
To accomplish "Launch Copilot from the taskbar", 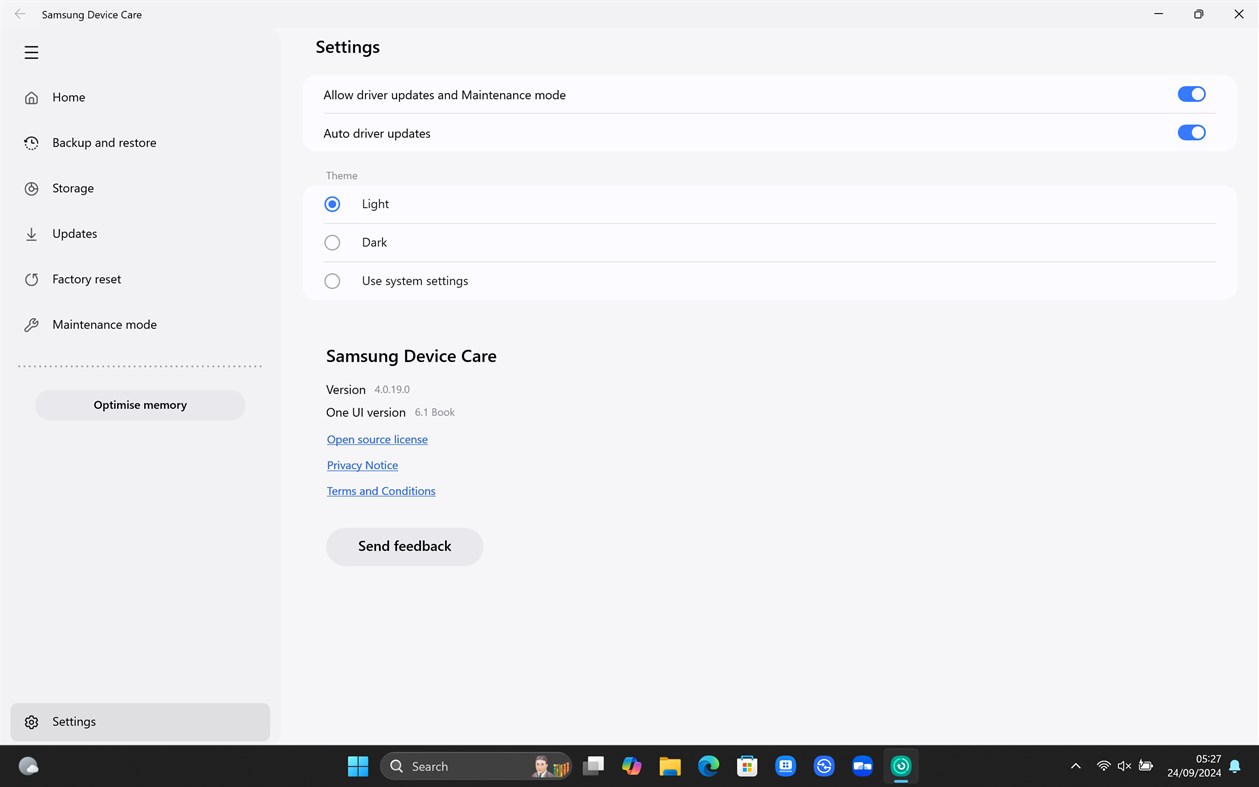I will click(x=631, y=765).
